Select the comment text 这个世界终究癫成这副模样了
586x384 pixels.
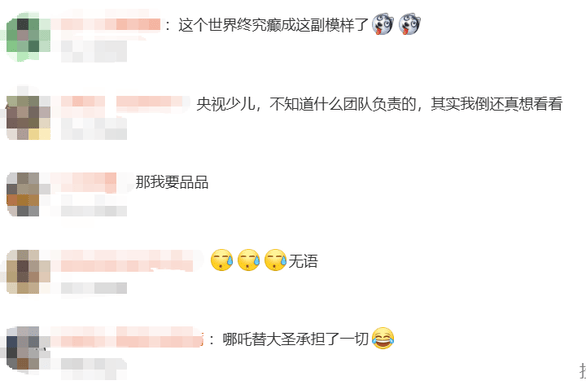(274, 25)
